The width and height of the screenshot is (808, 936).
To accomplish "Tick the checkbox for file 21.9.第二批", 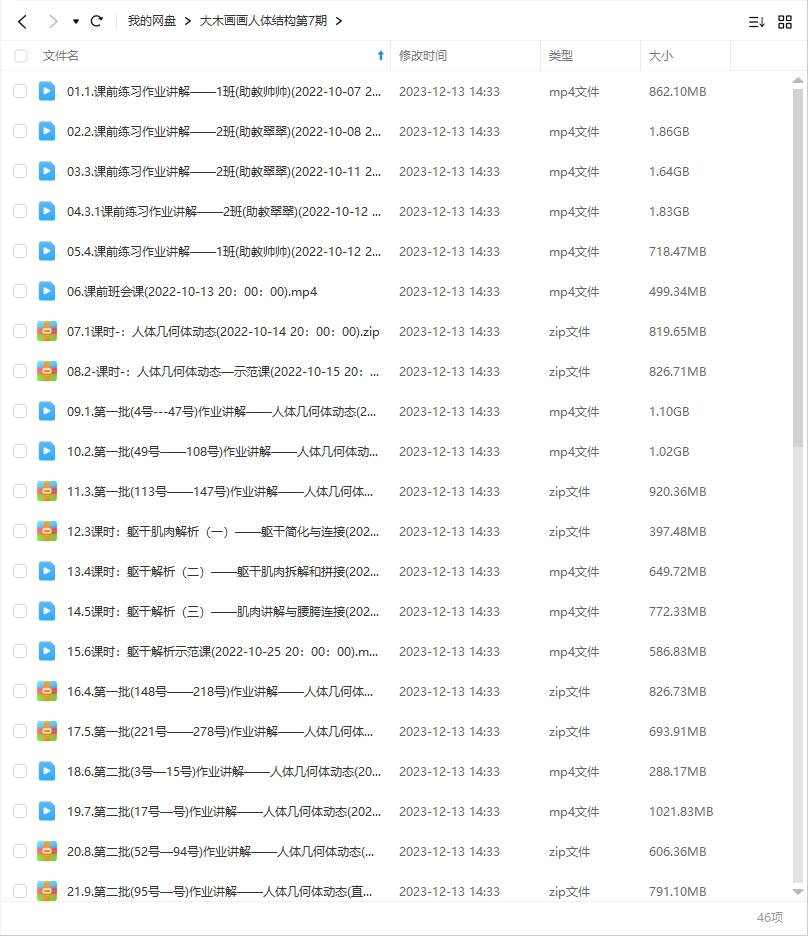I will [20, 891].
